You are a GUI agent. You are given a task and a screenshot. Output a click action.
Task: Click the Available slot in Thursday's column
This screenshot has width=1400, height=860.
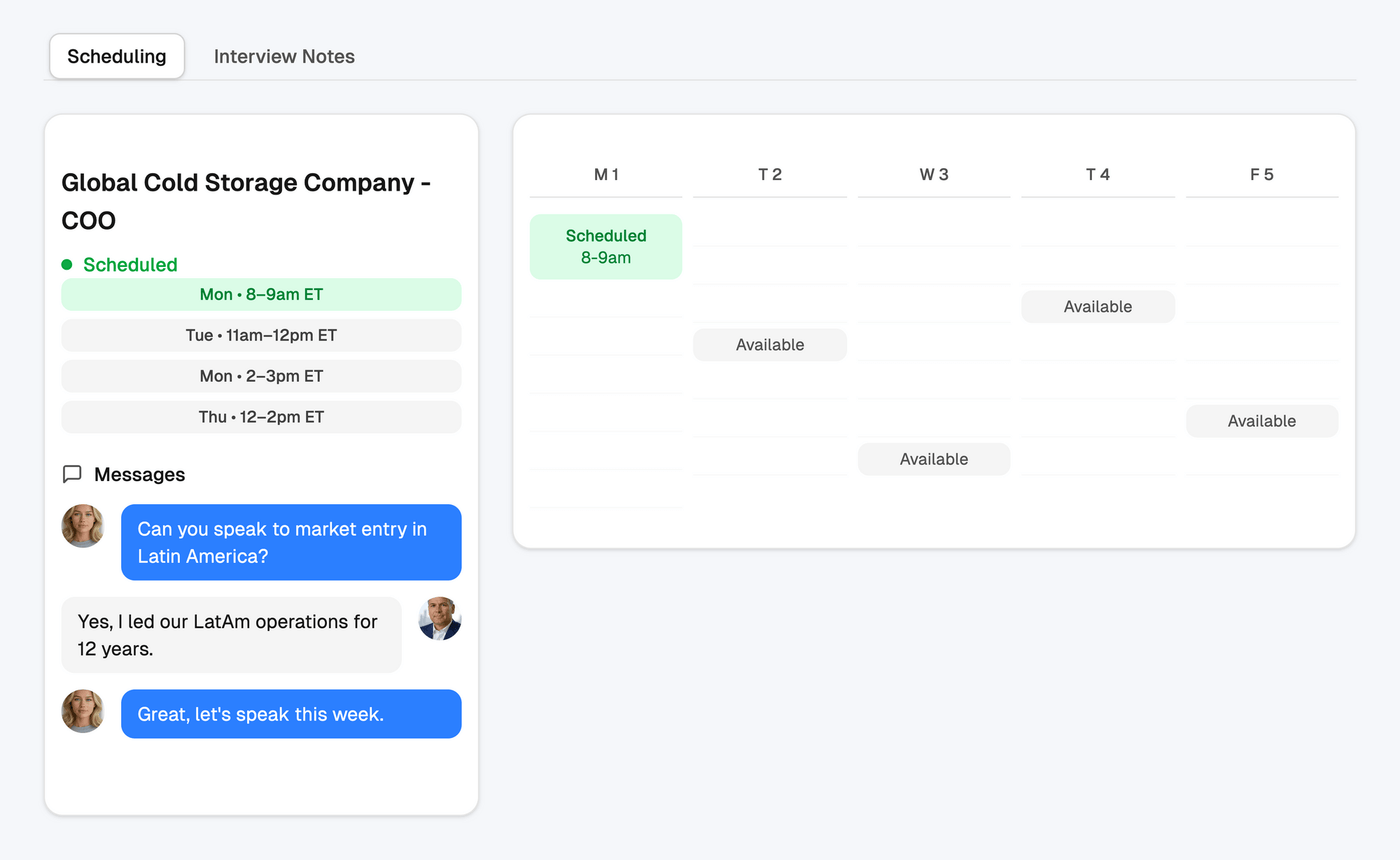(x=1098, y=307)
